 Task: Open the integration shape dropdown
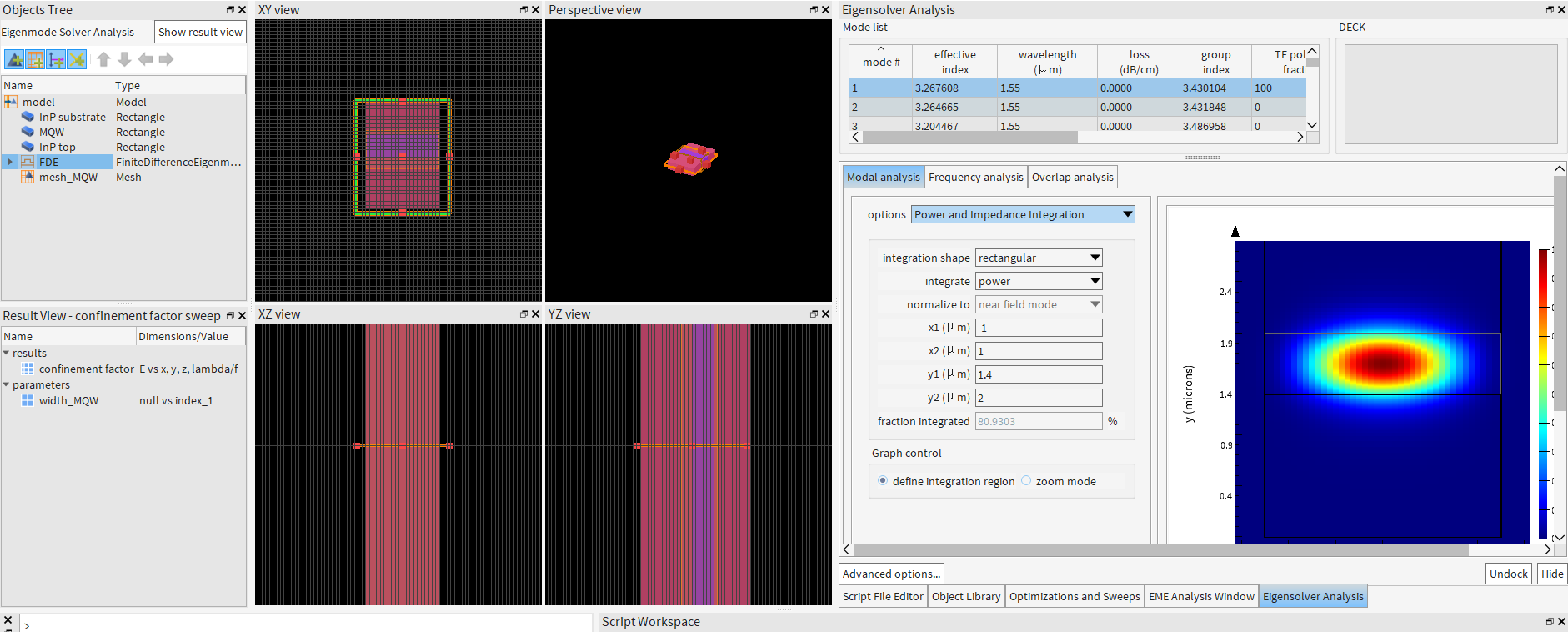[x=1039, y=258]
